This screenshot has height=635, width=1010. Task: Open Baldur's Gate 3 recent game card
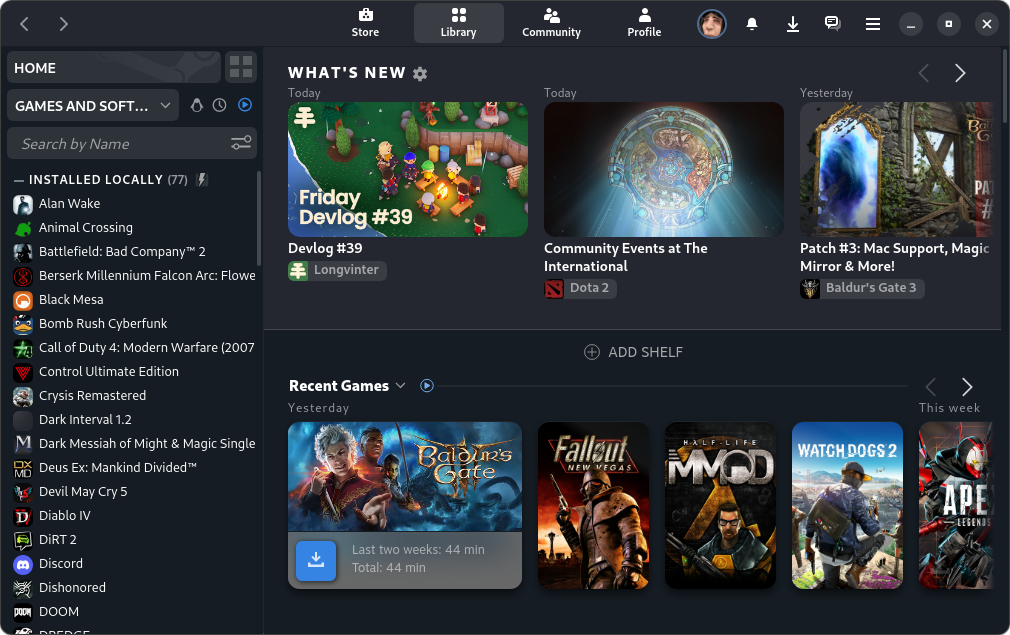tap(405, 477)
